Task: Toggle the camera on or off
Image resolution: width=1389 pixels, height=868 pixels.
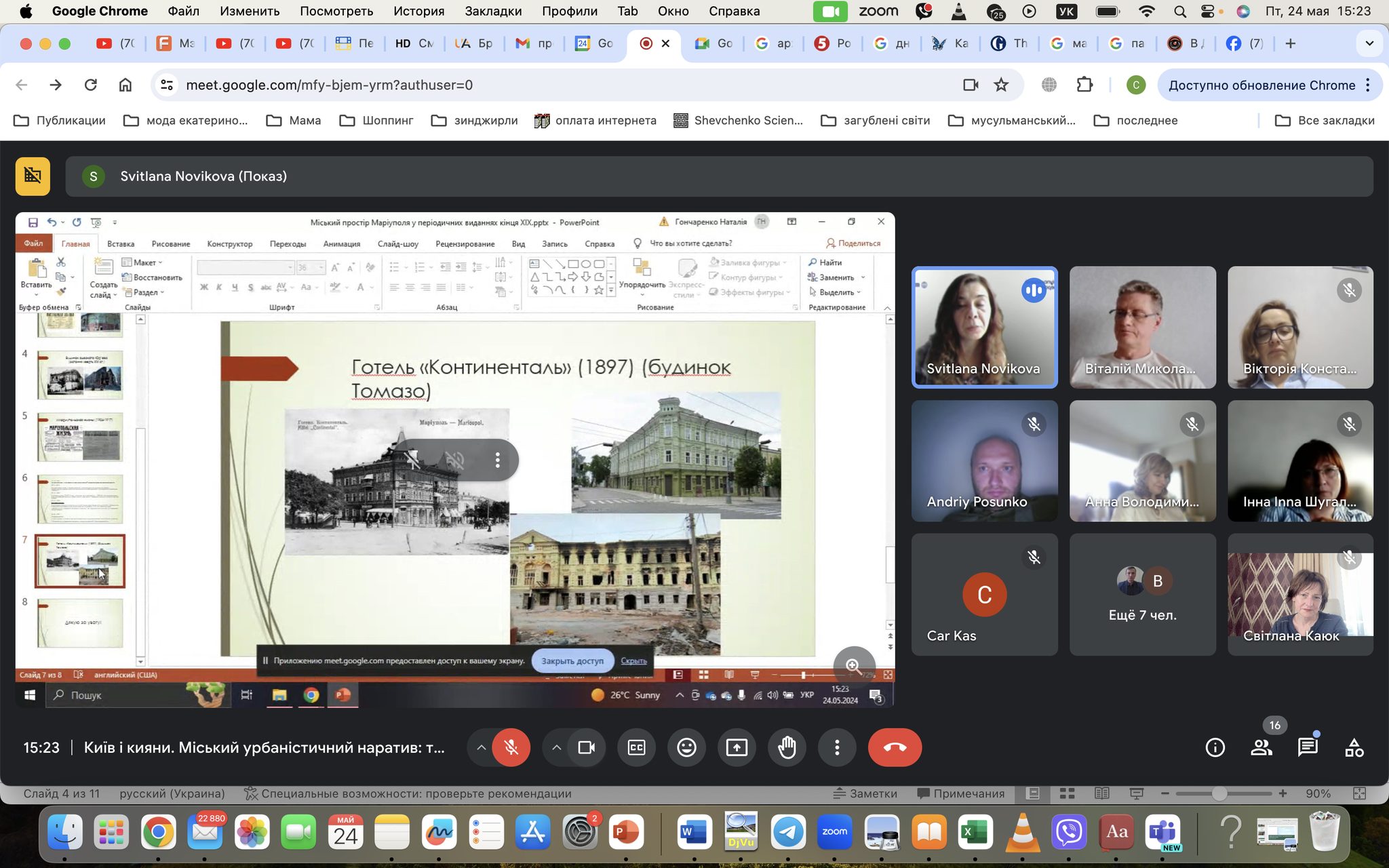Action: (x=586, y=747)
